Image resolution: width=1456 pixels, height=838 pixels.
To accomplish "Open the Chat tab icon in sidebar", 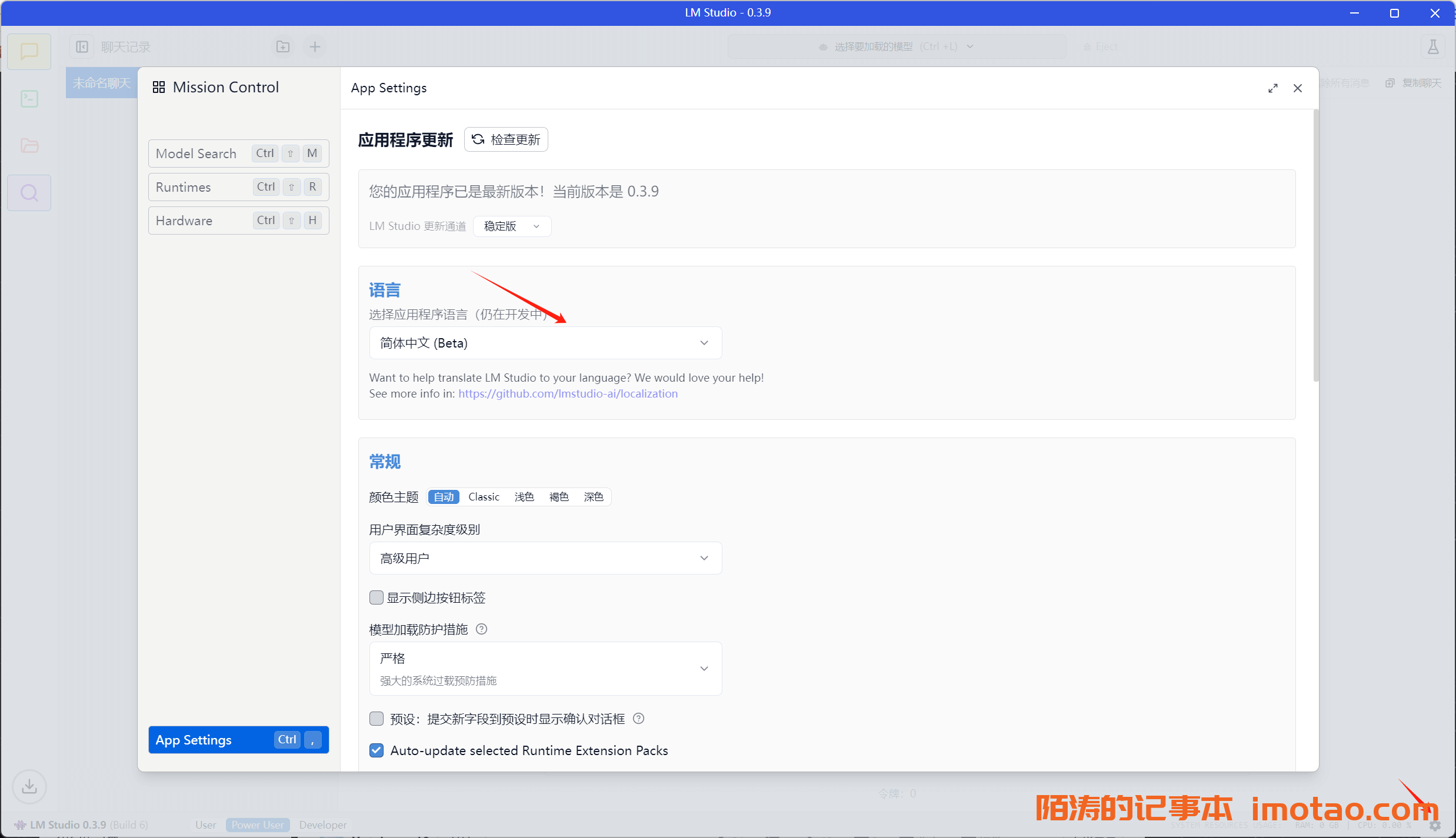I will 29,51.
